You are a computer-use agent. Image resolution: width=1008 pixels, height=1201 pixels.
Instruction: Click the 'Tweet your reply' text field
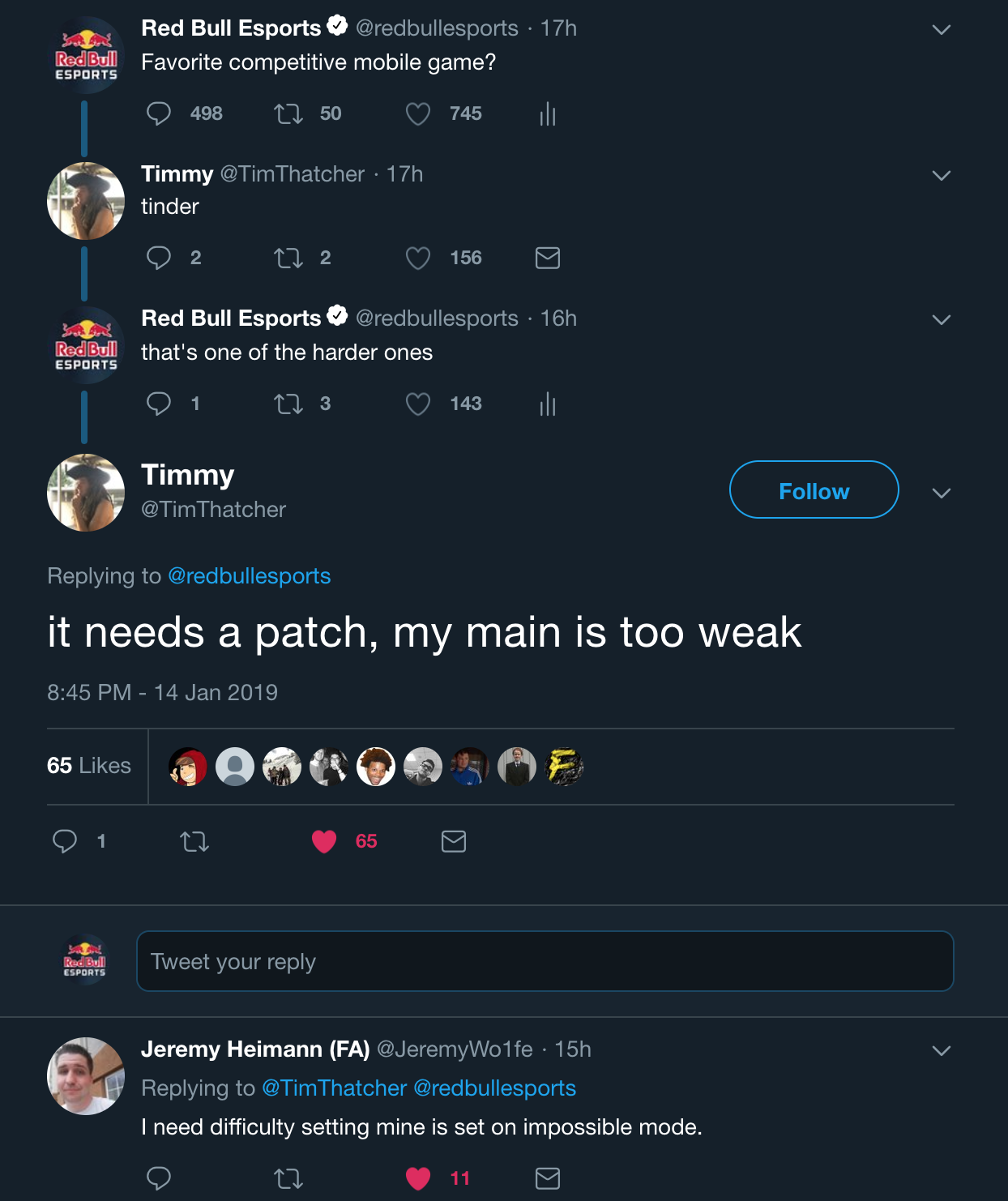tap(545, 961)
